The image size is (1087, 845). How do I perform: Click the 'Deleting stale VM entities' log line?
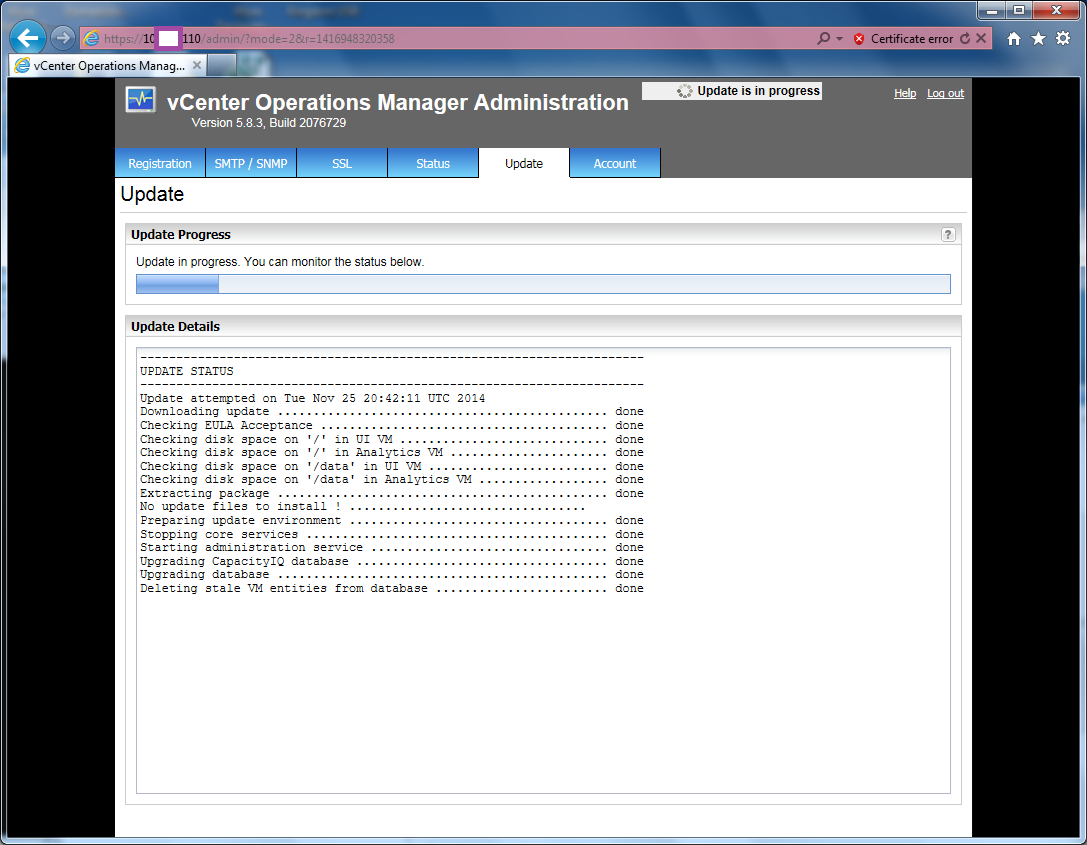392,588
